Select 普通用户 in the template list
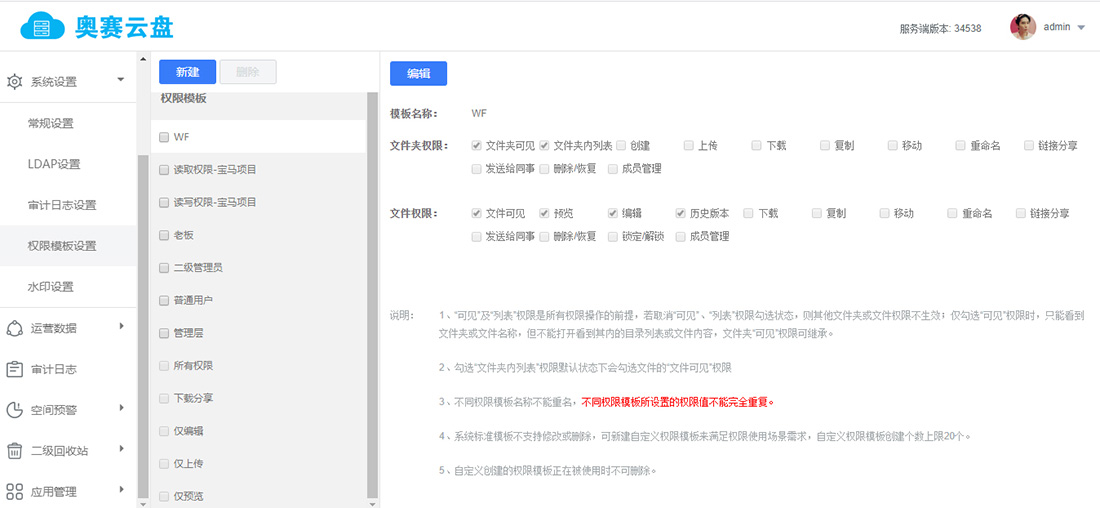This screenshot has width=1100, height=508. coord(193,300)
